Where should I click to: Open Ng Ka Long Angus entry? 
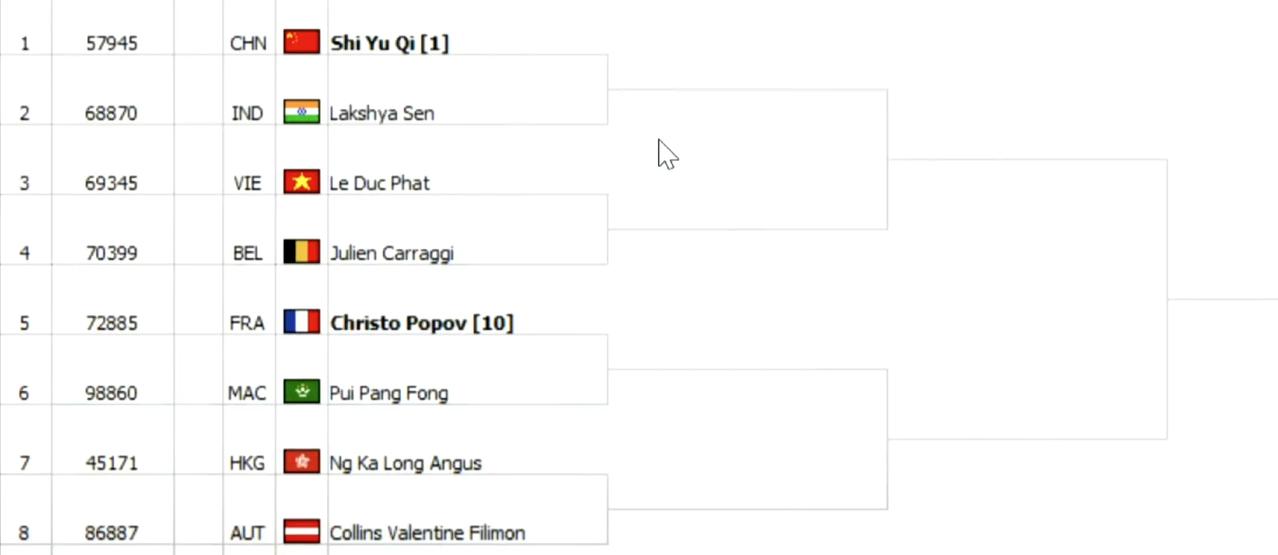(x=406, y=463)
